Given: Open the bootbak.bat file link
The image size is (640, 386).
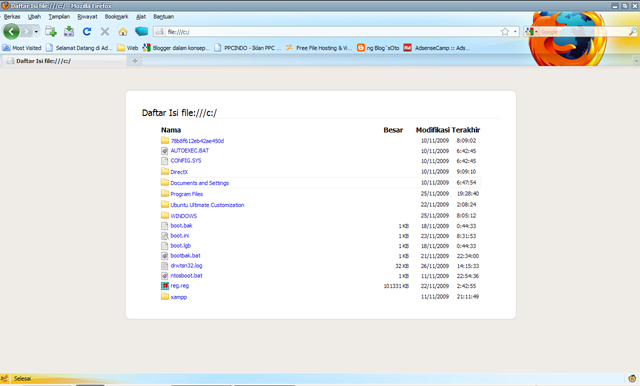Looking at the screenshot, I should (x=185, y=256).
